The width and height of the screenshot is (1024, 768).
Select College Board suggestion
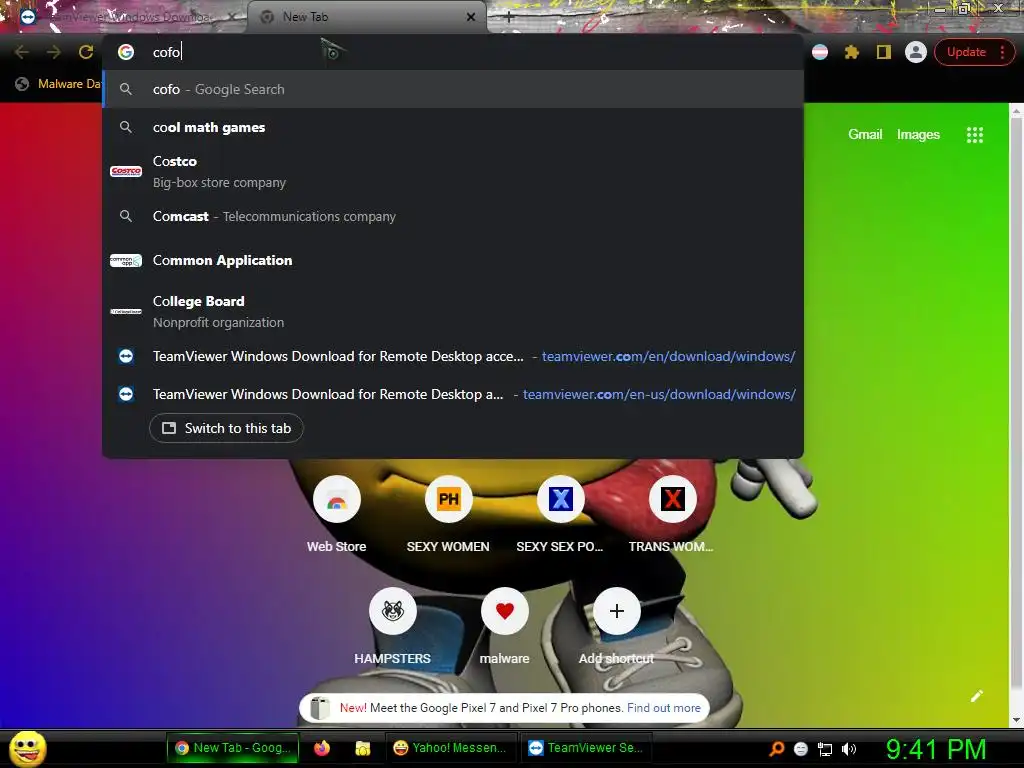pos(453,312)
